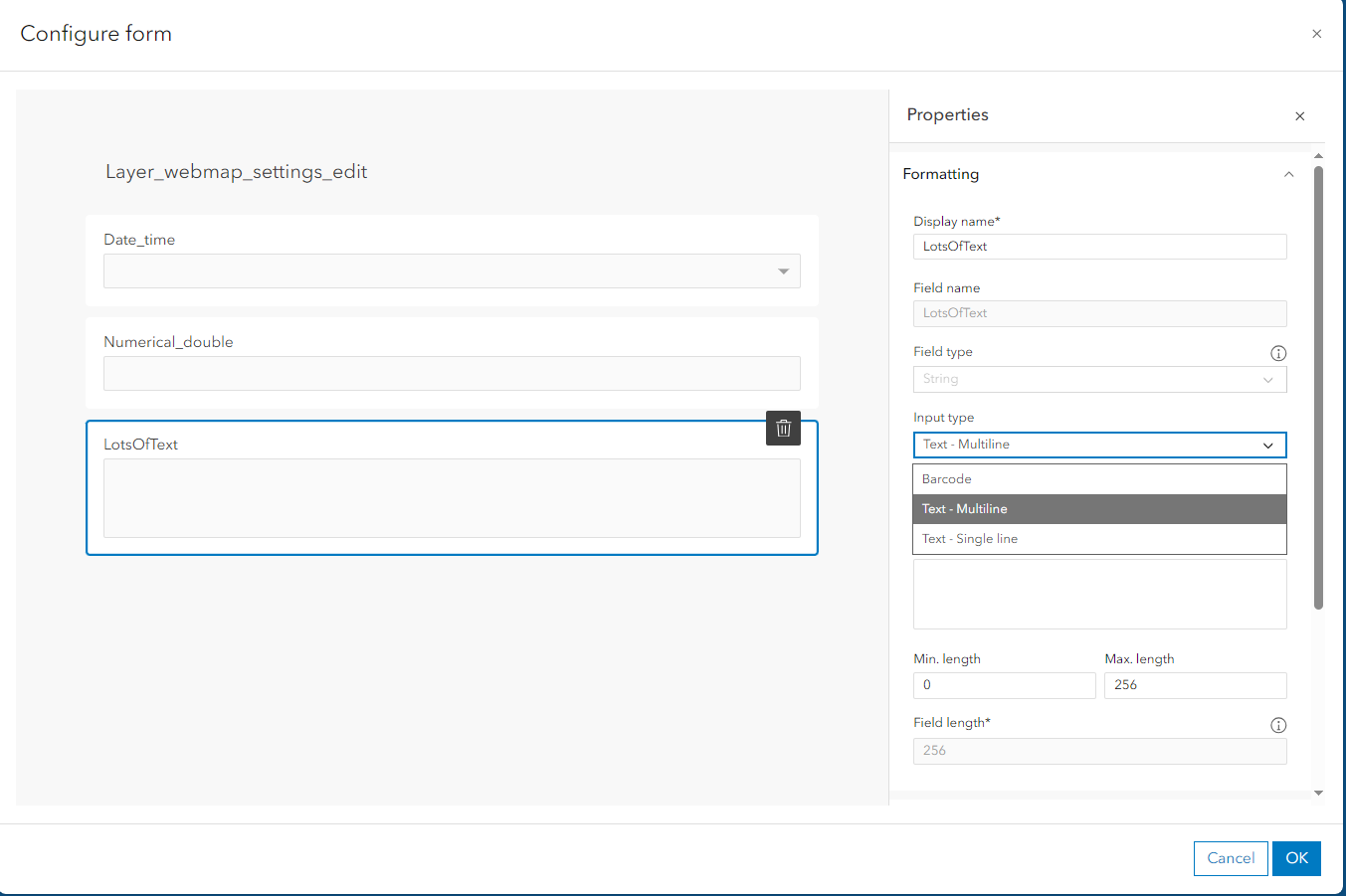Choose Text - Single line input type
This screenshot has height=896, width=1346.
coord(1099,538)
